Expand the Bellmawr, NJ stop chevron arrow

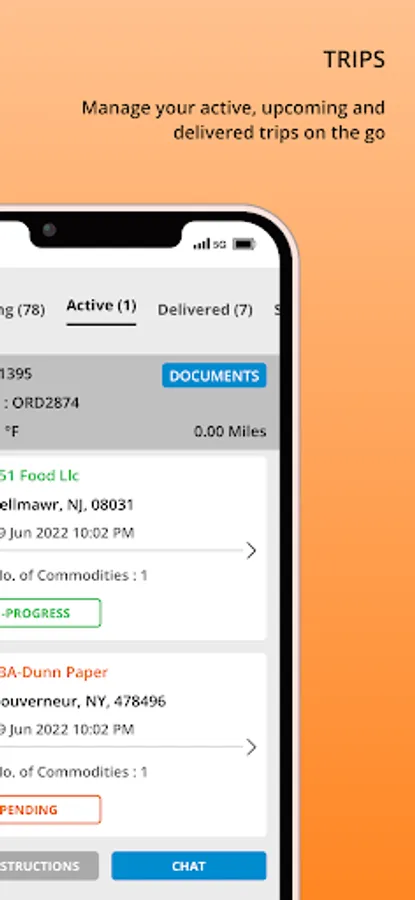[251, 550]
